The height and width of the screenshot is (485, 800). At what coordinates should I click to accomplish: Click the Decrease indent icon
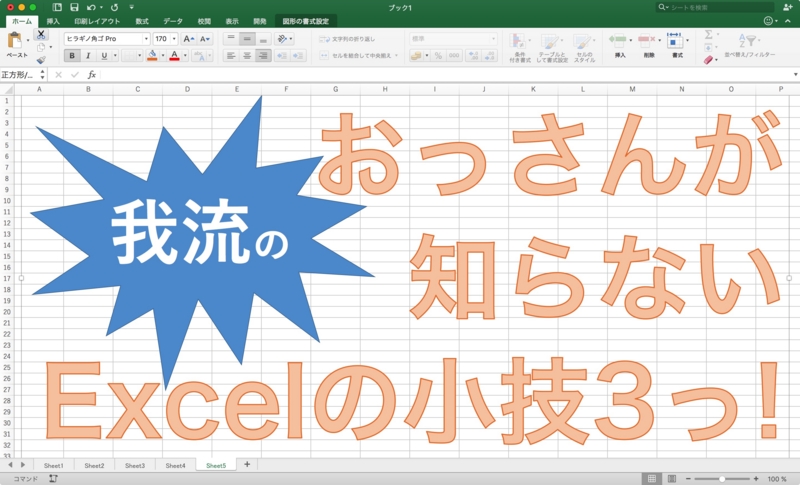(282, 56)
